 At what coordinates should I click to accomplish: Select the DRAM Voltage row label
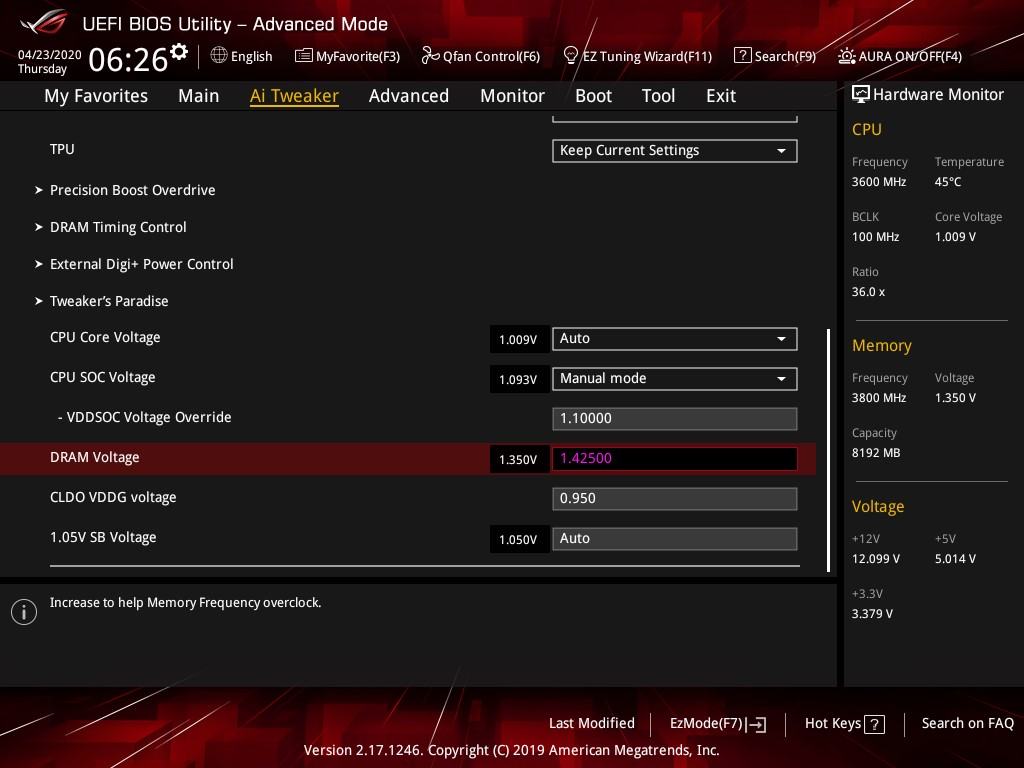tap(95, 458)
